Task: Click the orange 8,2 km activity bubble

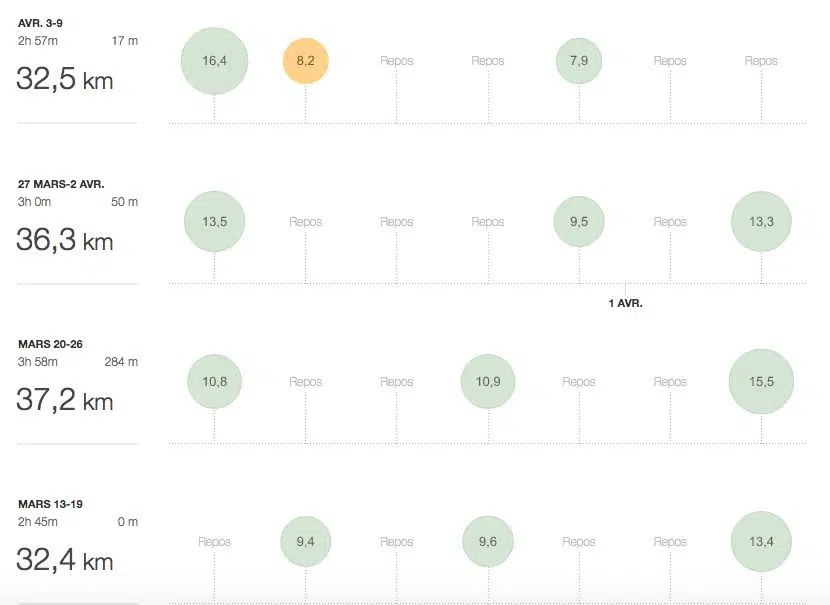Action: point(305,61)
